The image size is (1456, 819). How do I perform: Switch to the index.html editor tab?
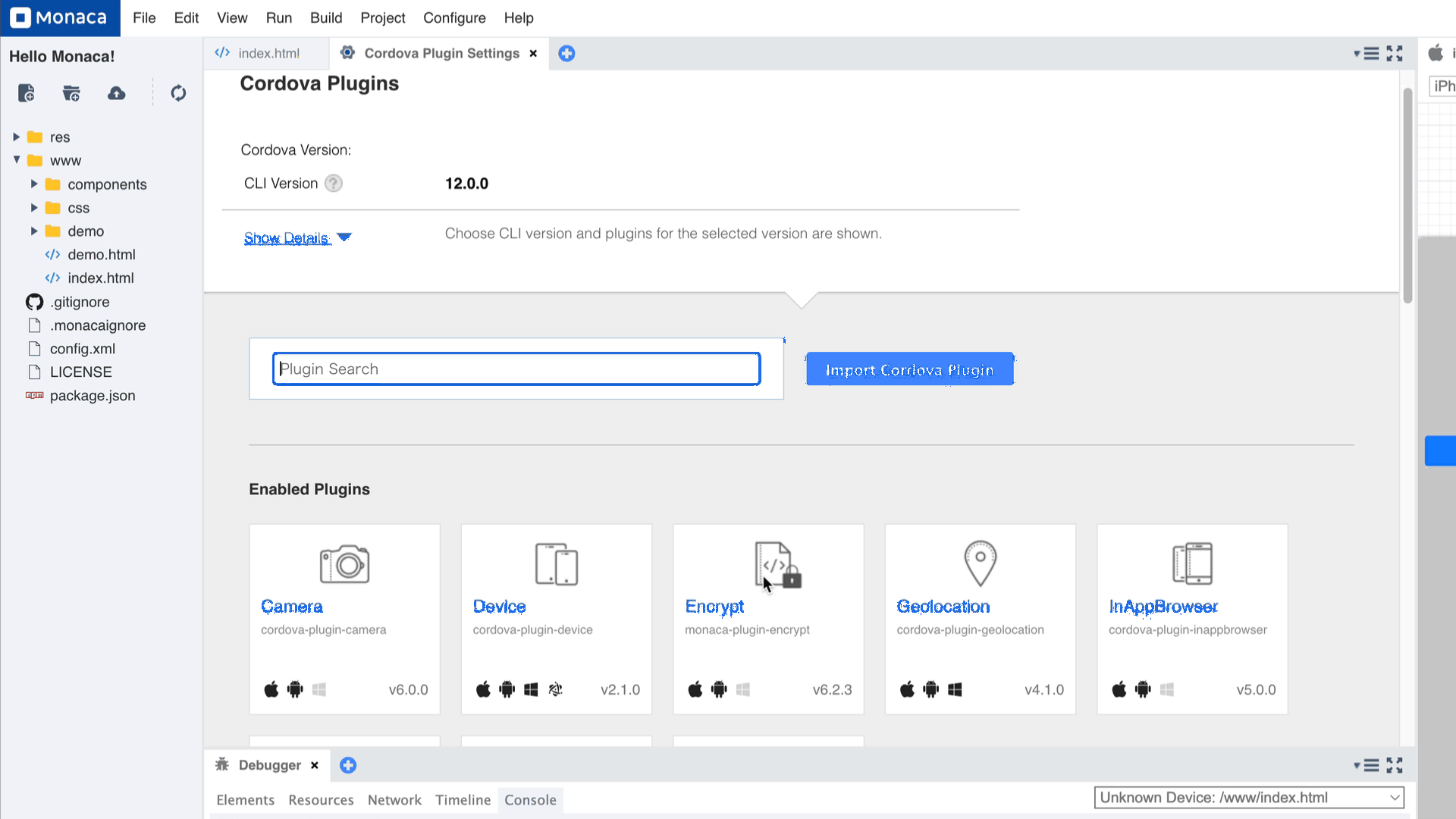click(x=266, y=53)
